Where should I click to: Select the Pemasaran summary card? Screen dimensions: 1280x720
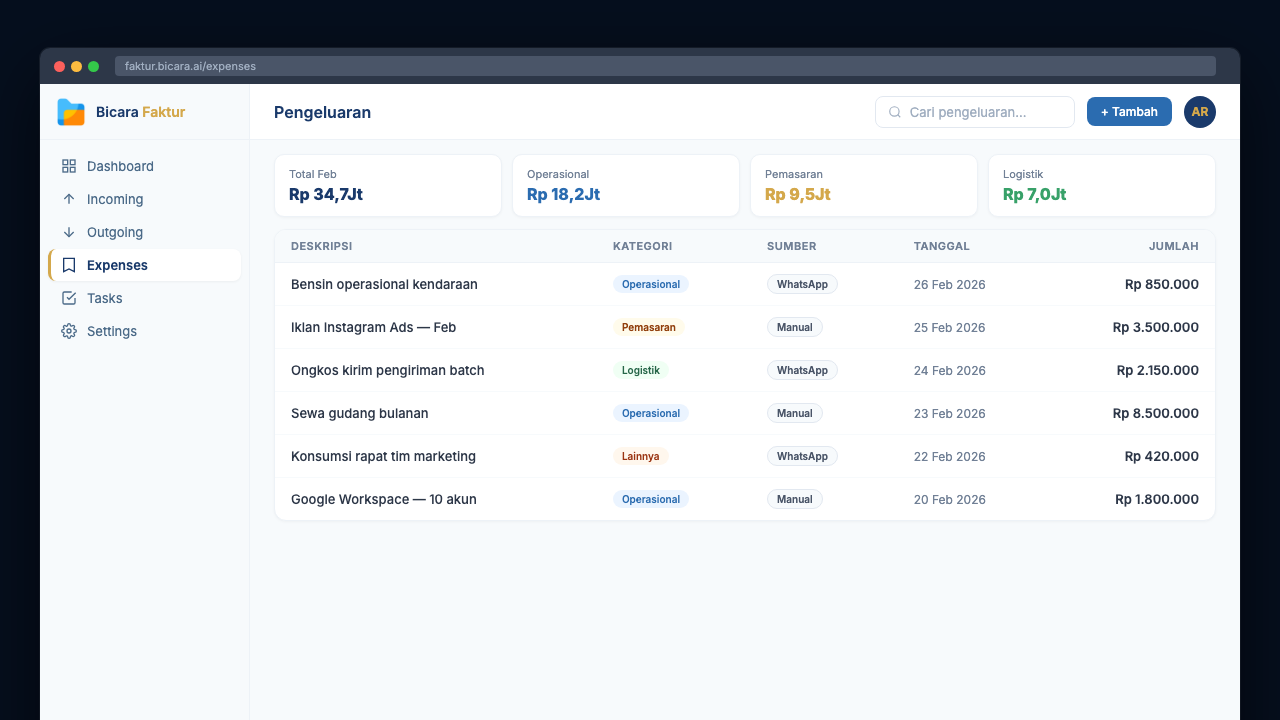(863, 185)
